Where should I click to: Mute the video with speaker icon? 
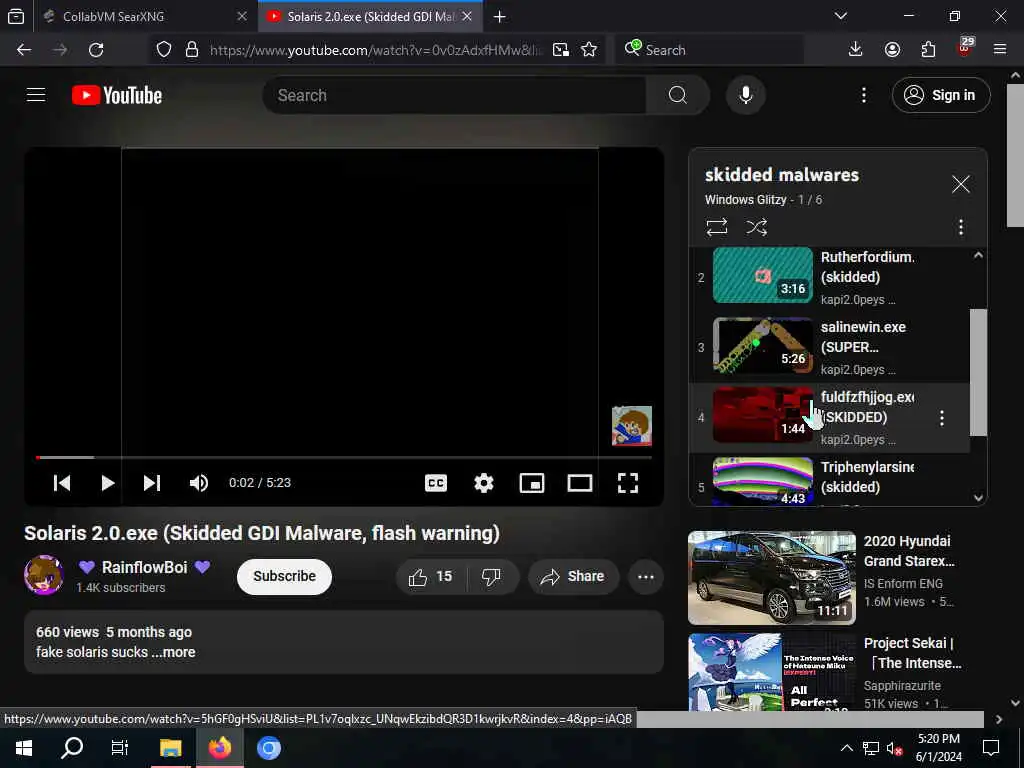199,483
